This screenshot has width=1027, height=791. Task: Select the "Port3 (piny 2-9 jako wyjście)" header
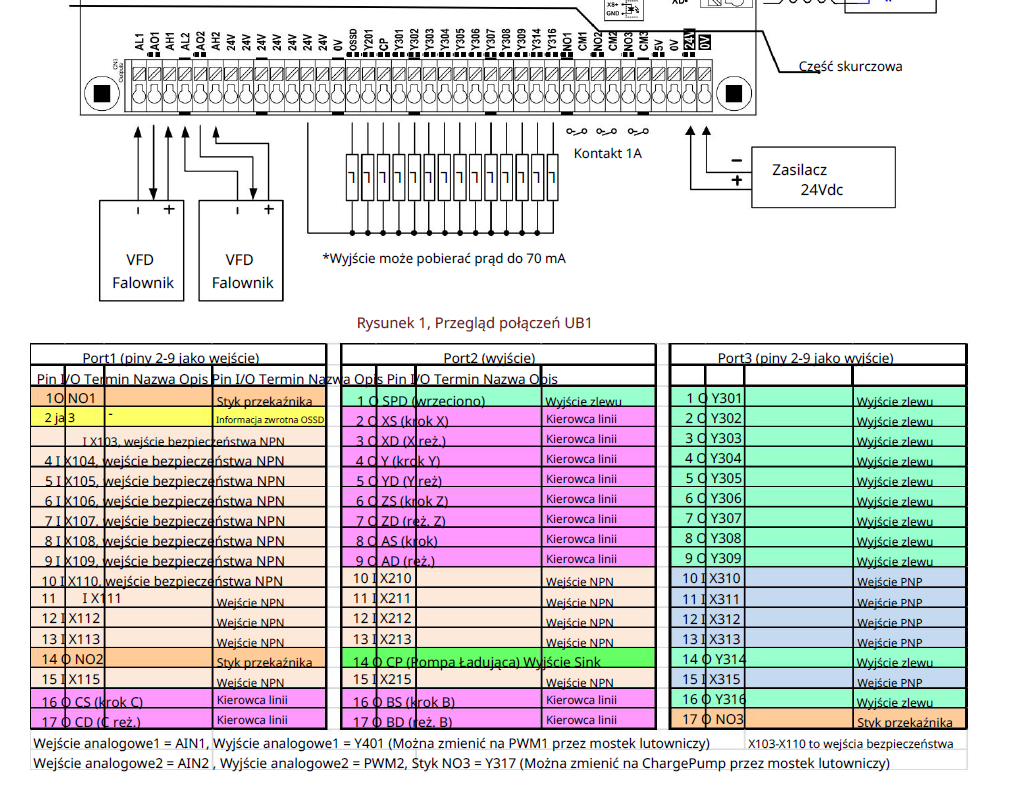[806, 358]
